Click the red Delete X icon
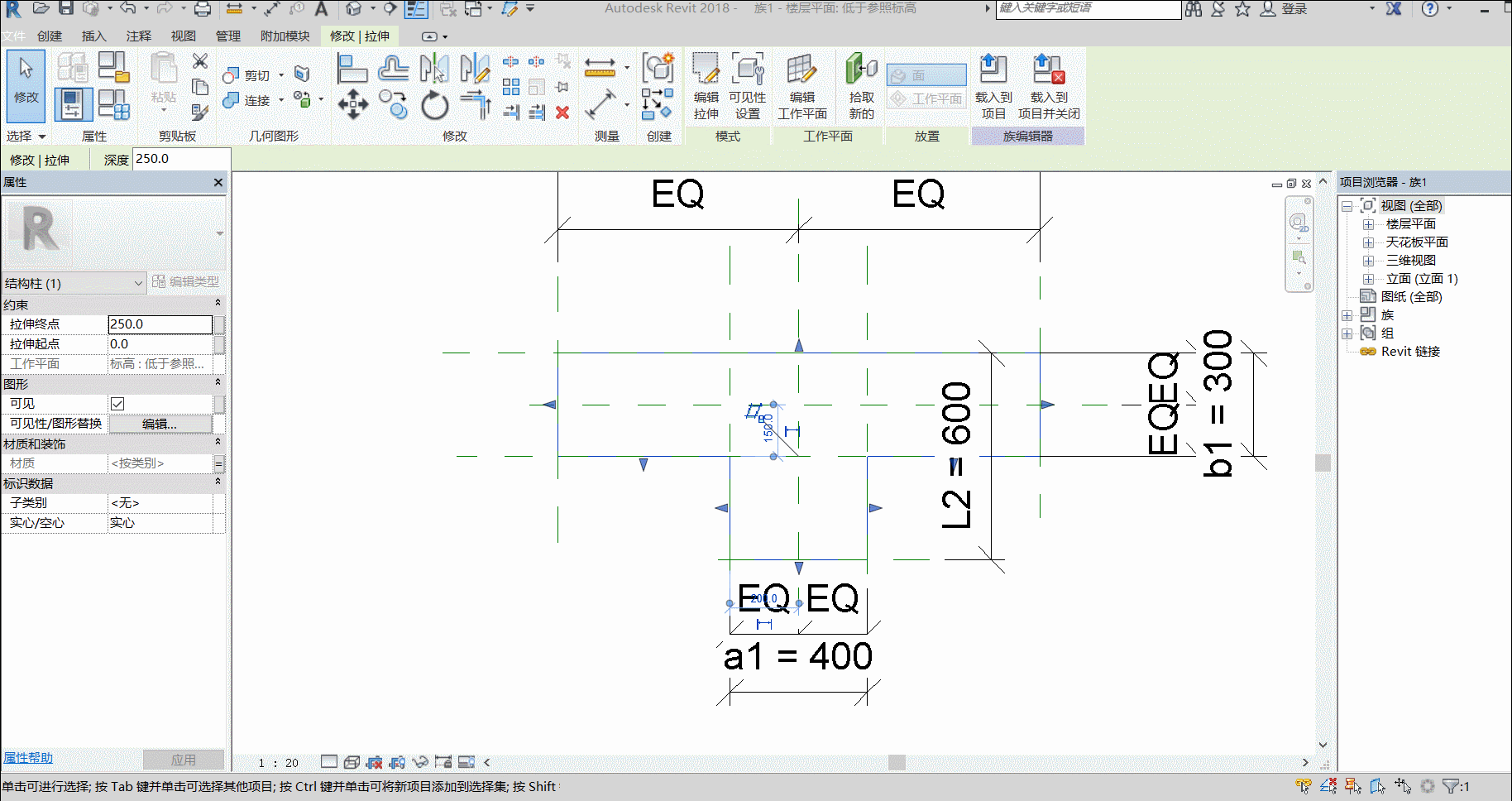 562,113
